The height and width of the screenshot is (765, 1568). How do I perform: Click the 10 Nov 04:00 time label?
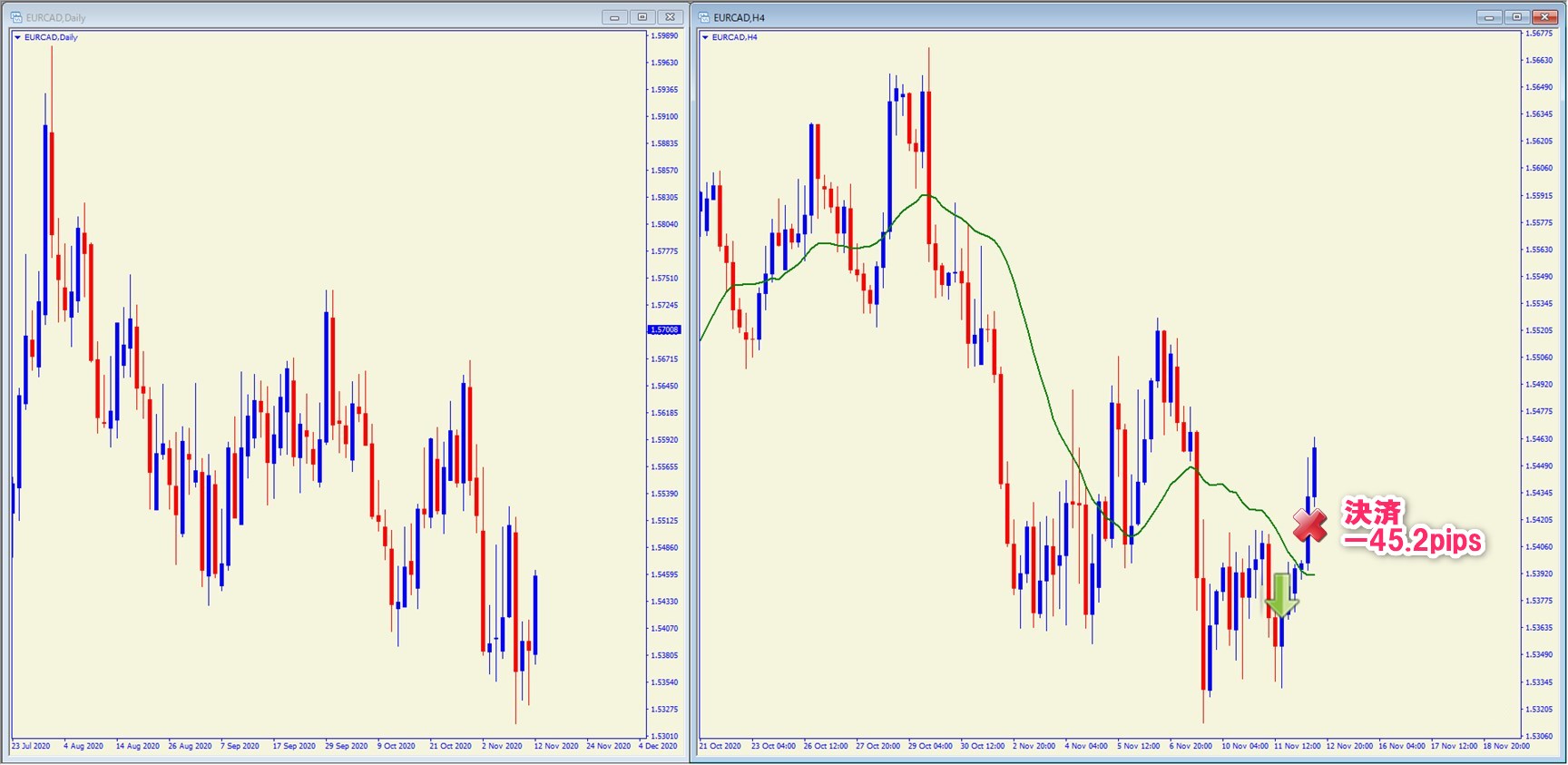click(1244, 746)
